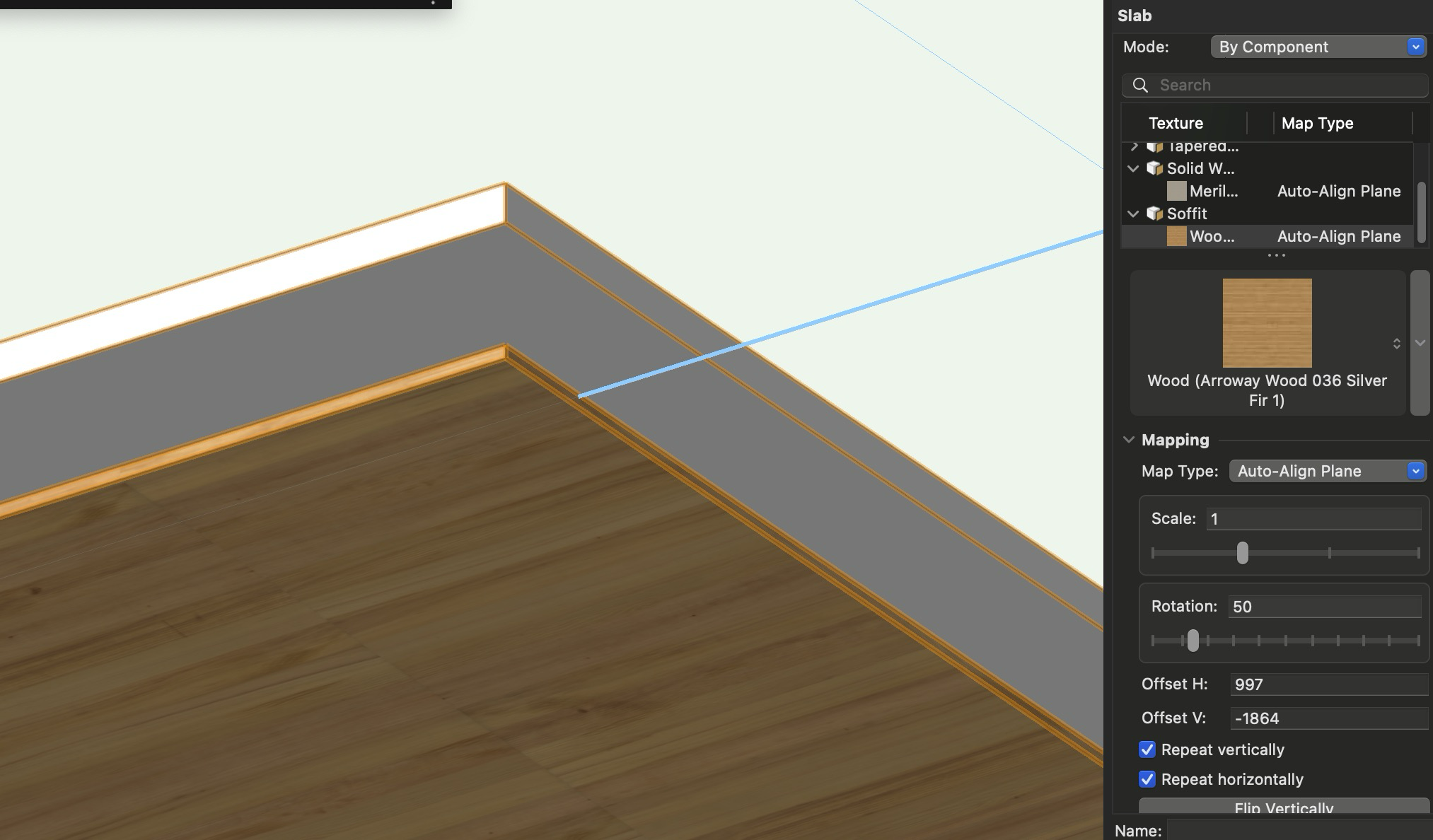Click the Solid W... component cube icon
This screenshot has width=1433, height=840.
click(x=1154, y=168)
